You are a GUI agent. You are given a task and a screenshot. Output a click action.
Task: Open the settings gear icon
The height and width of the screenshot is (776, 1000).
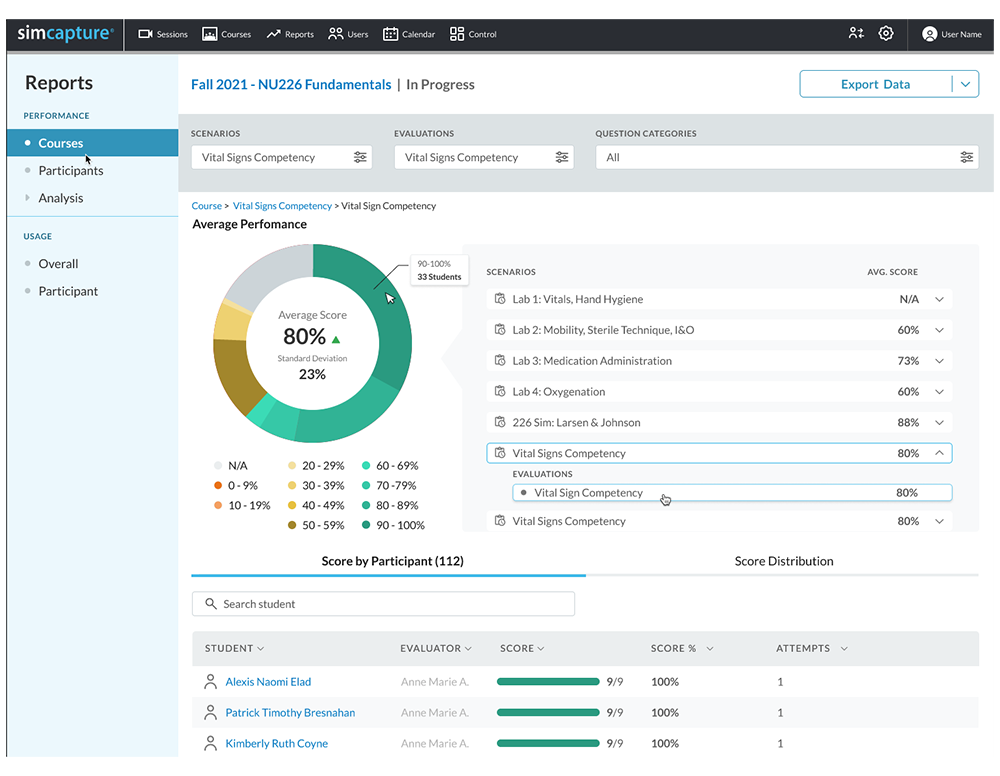tap(886, 33)
